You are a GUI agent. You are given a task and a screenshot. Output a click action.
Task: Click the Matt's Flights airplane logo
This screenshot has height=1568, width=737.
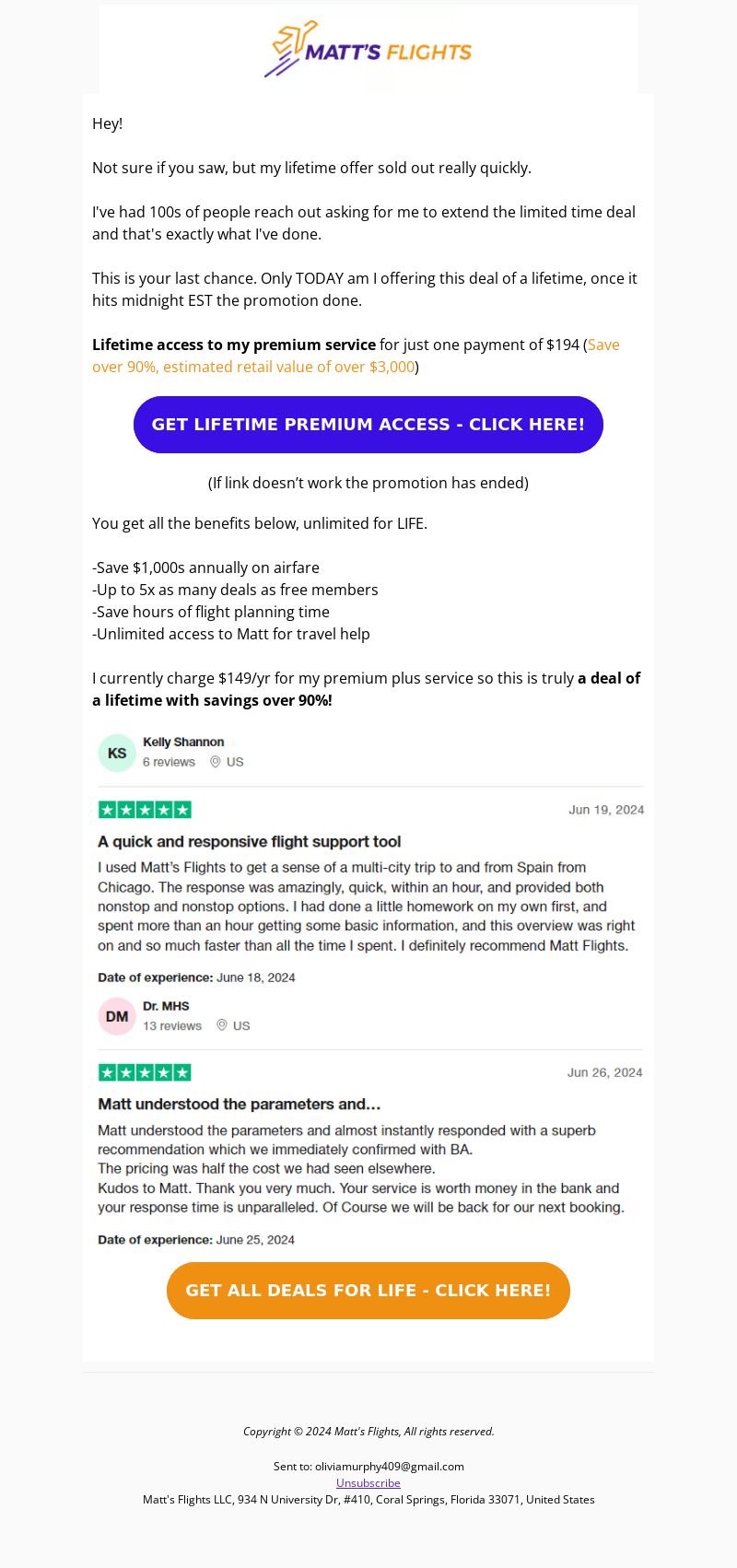click(368, 50)
